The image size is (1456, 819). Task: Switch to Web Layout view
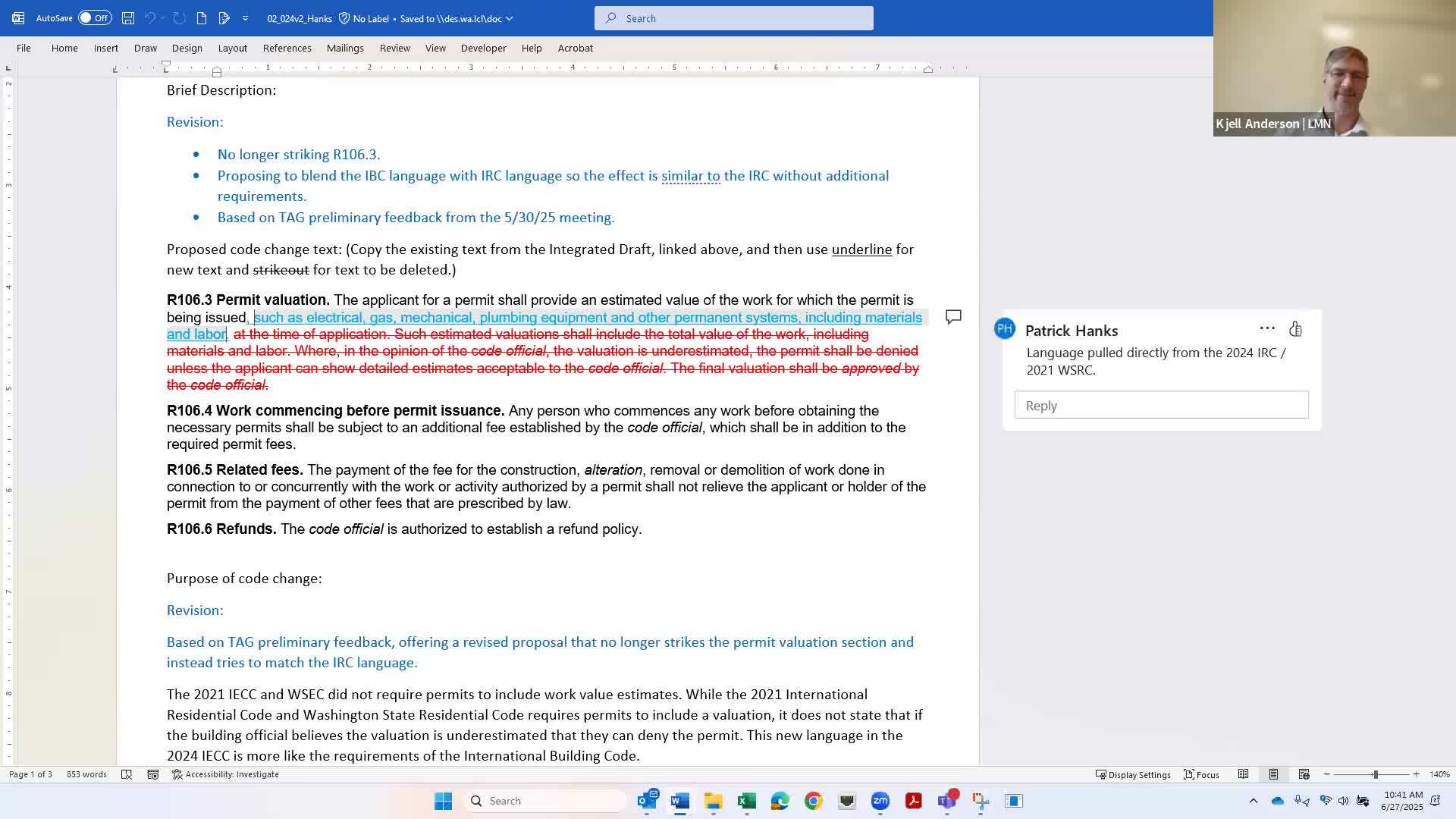(x=1304, y=774)
